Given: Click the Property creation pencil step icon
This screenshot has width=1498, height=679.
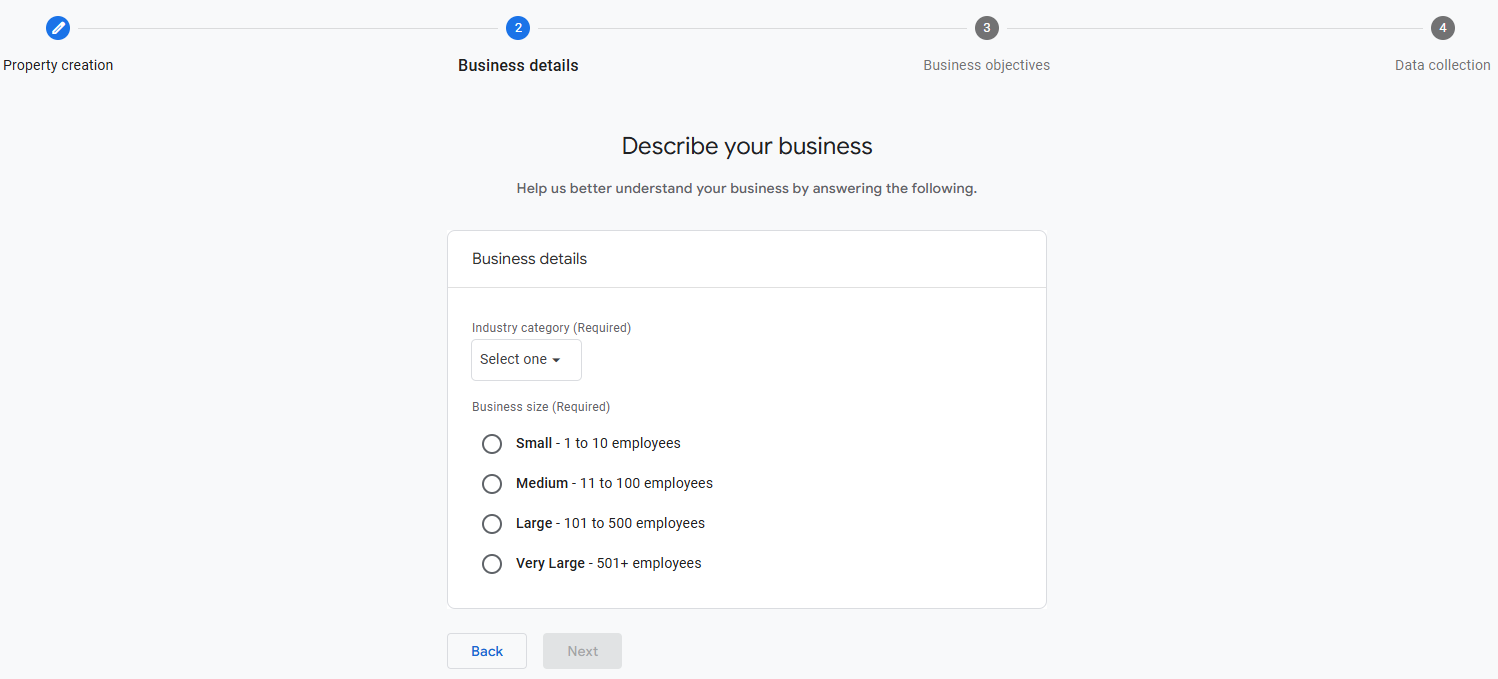Looking at the screenshot, I should click(58, 28).
